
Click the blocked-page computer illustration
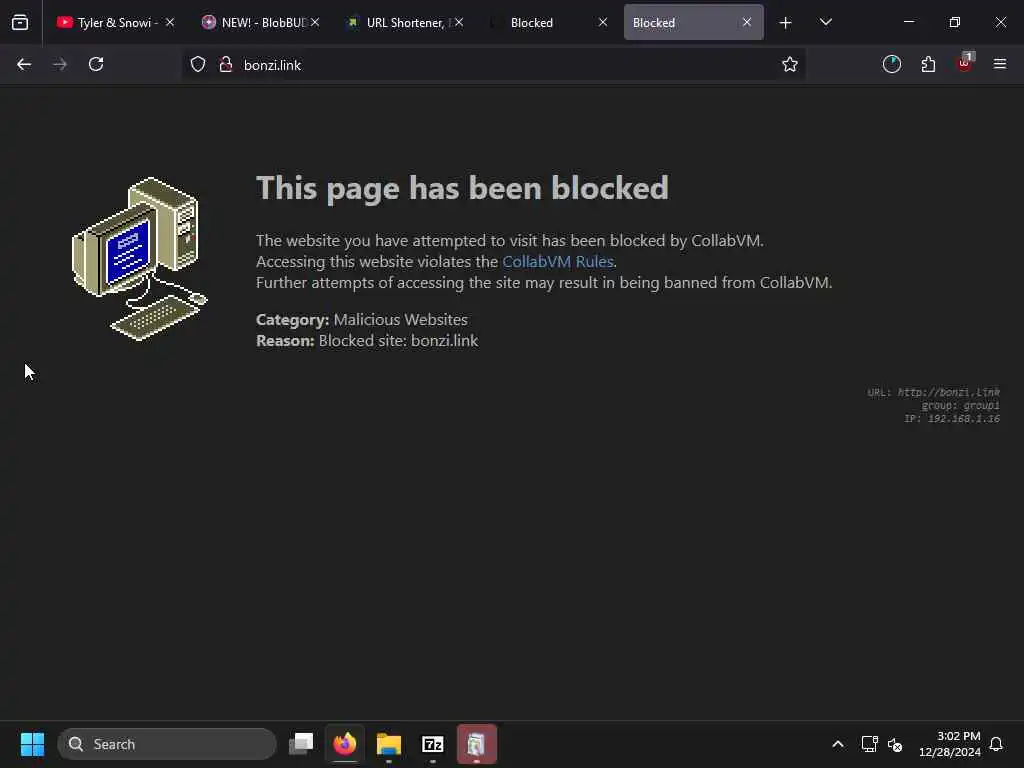pos(140,259)
